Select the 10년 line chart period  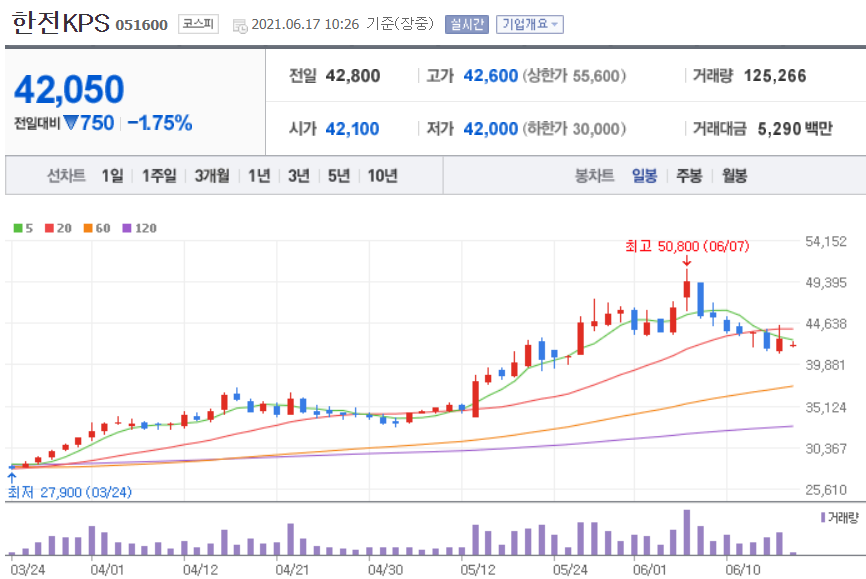coord(383,176)
